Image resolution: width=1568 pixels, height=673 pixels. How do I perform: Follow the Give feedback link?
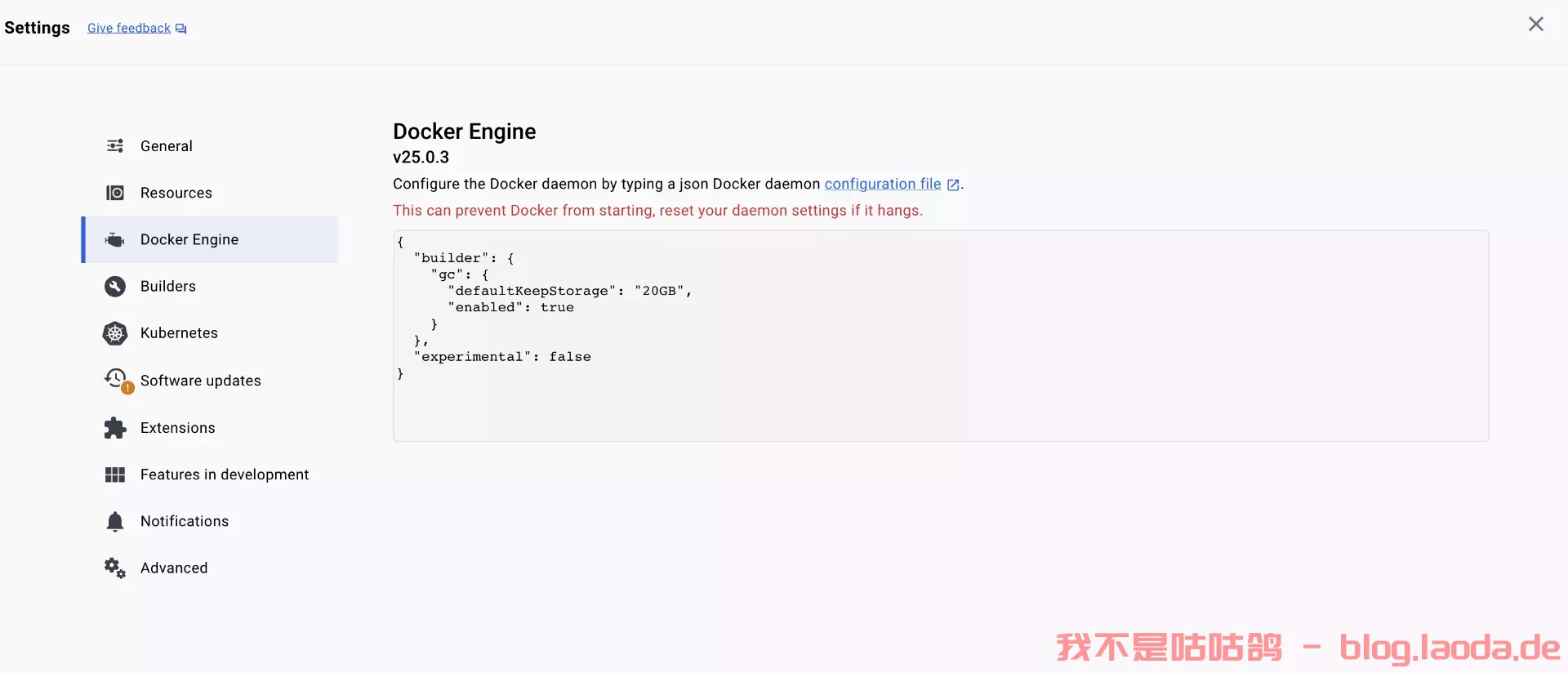pyautogui.click(x=129, y=28)
